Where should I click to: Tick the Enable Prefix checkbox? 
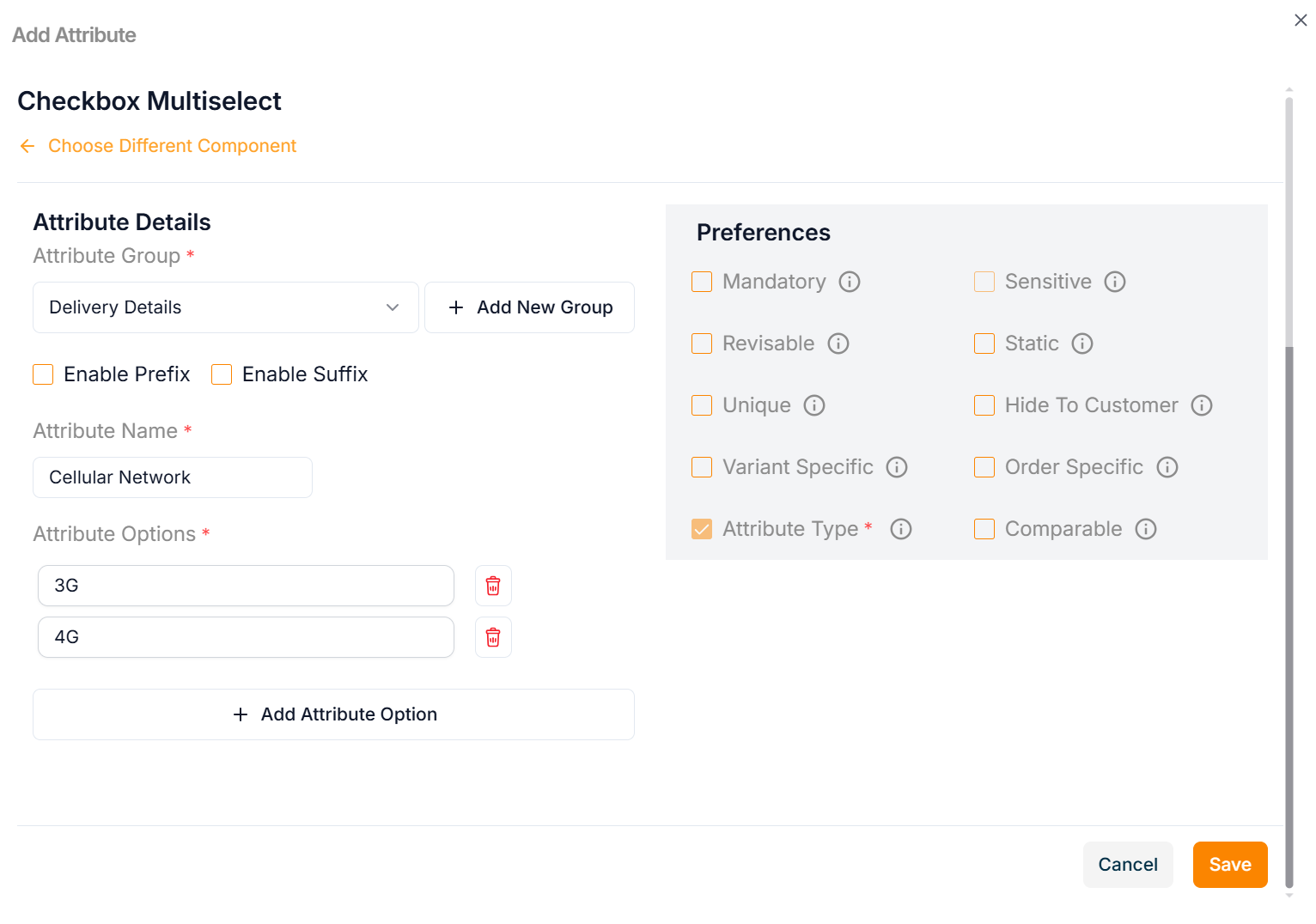tap(43, 374)
